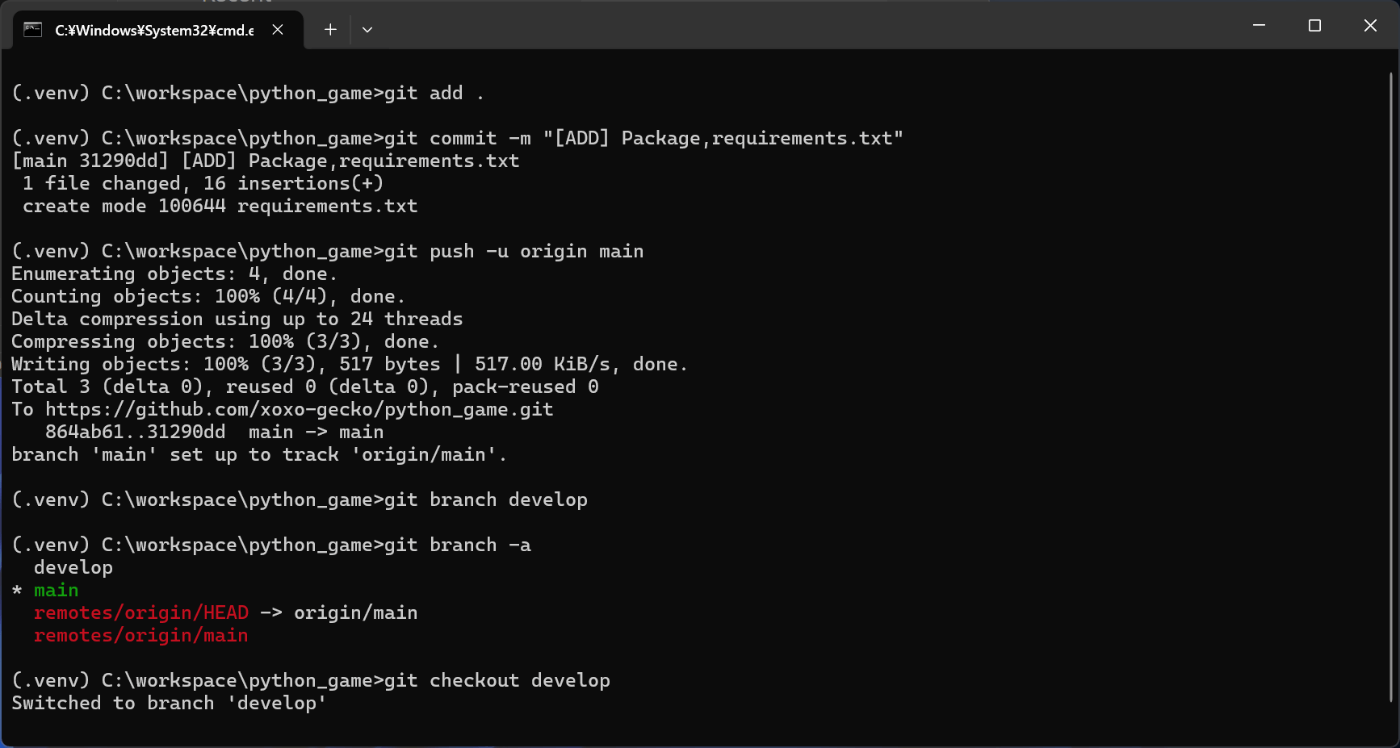Expand the new tab profile dropdown chevron
This screenshot has height=748, width=1400.
pos(367,30)
